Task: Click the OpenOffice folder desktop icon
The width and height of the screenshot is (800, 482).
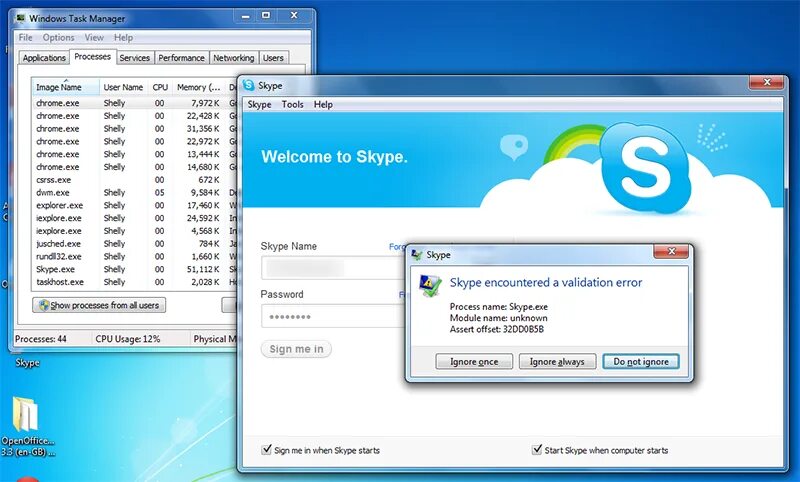Action: coord(26,414)
